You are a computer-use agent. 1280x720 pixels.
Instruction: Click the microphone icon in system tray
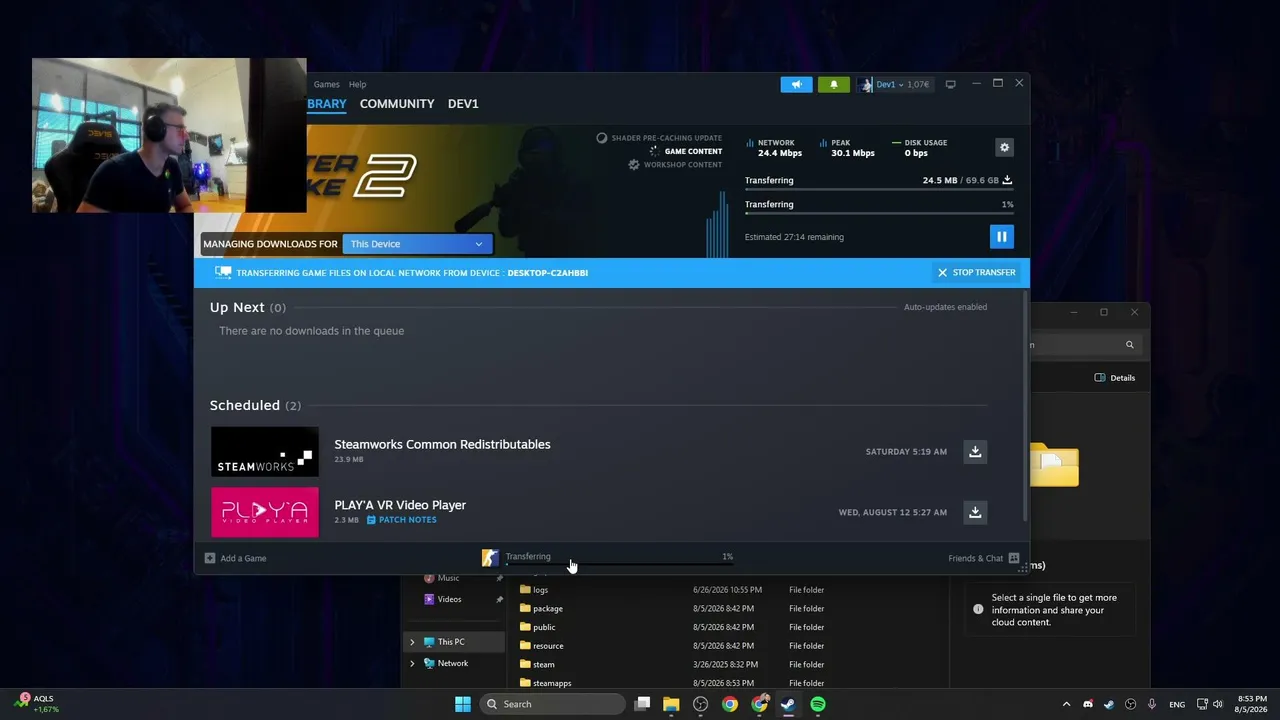coord(1152,704)
